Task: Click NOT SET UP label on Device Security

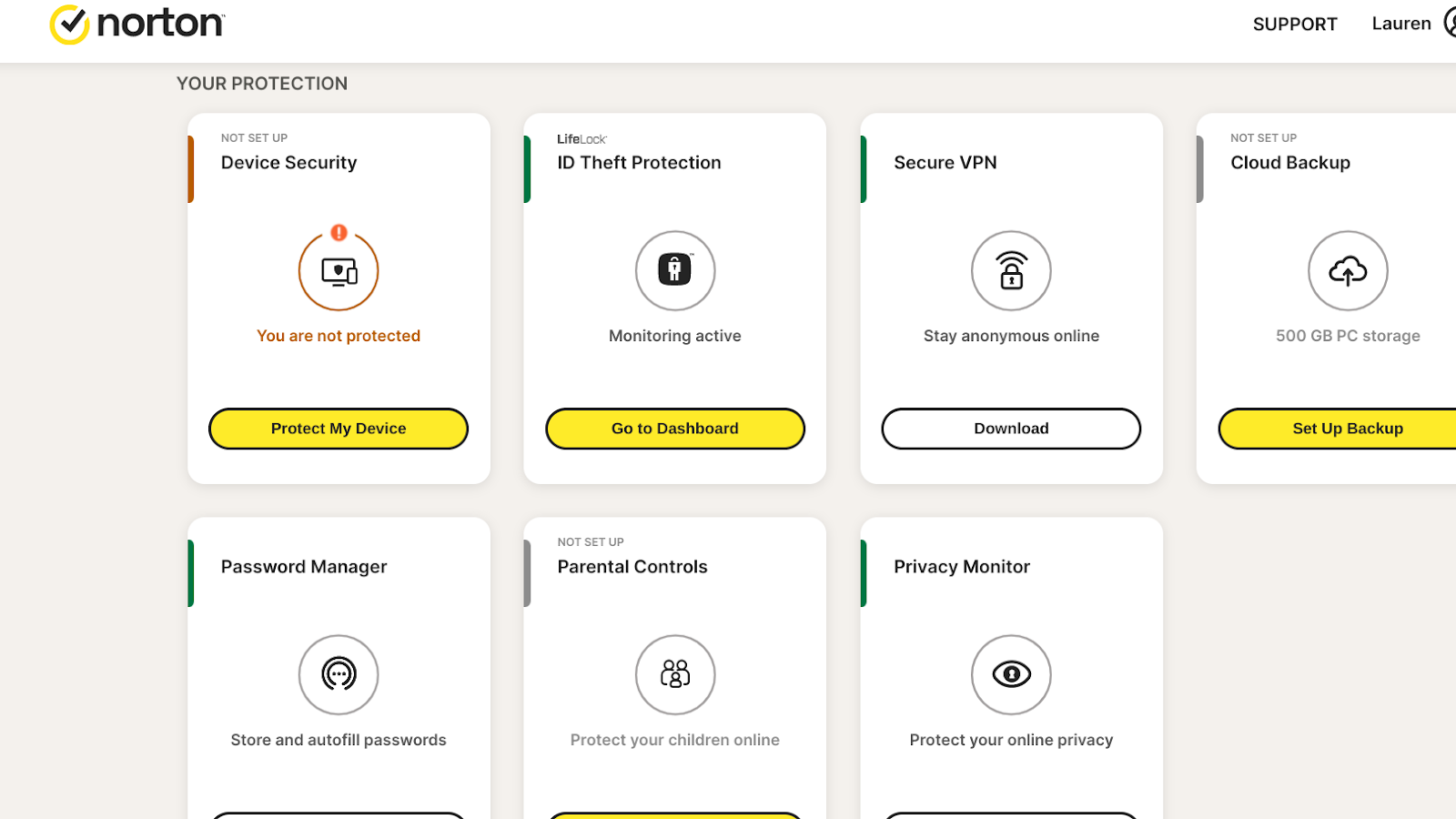Action: tap(254, 138)
